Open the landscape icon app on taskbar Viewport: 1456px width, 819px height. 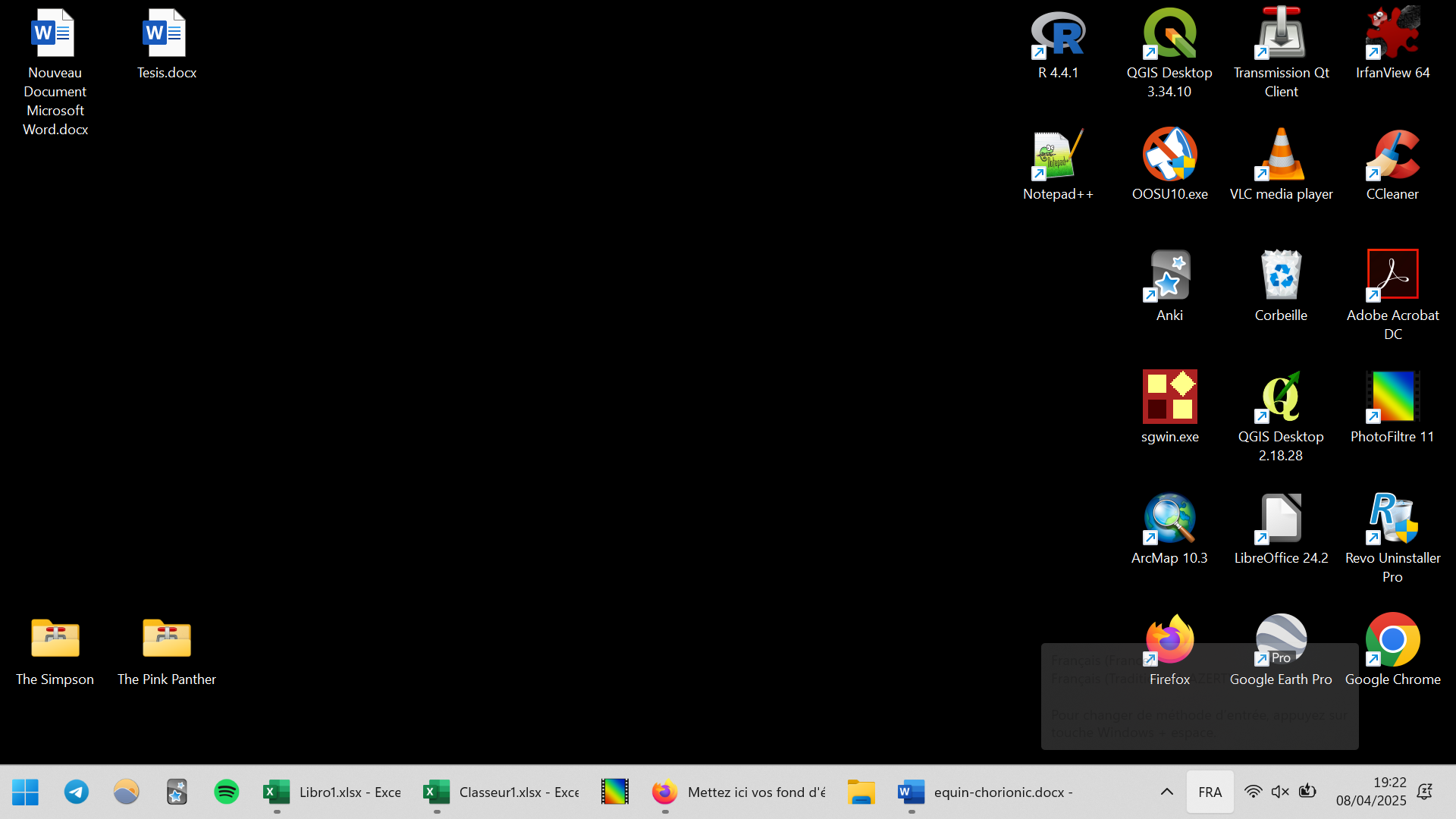pos(126,792)
